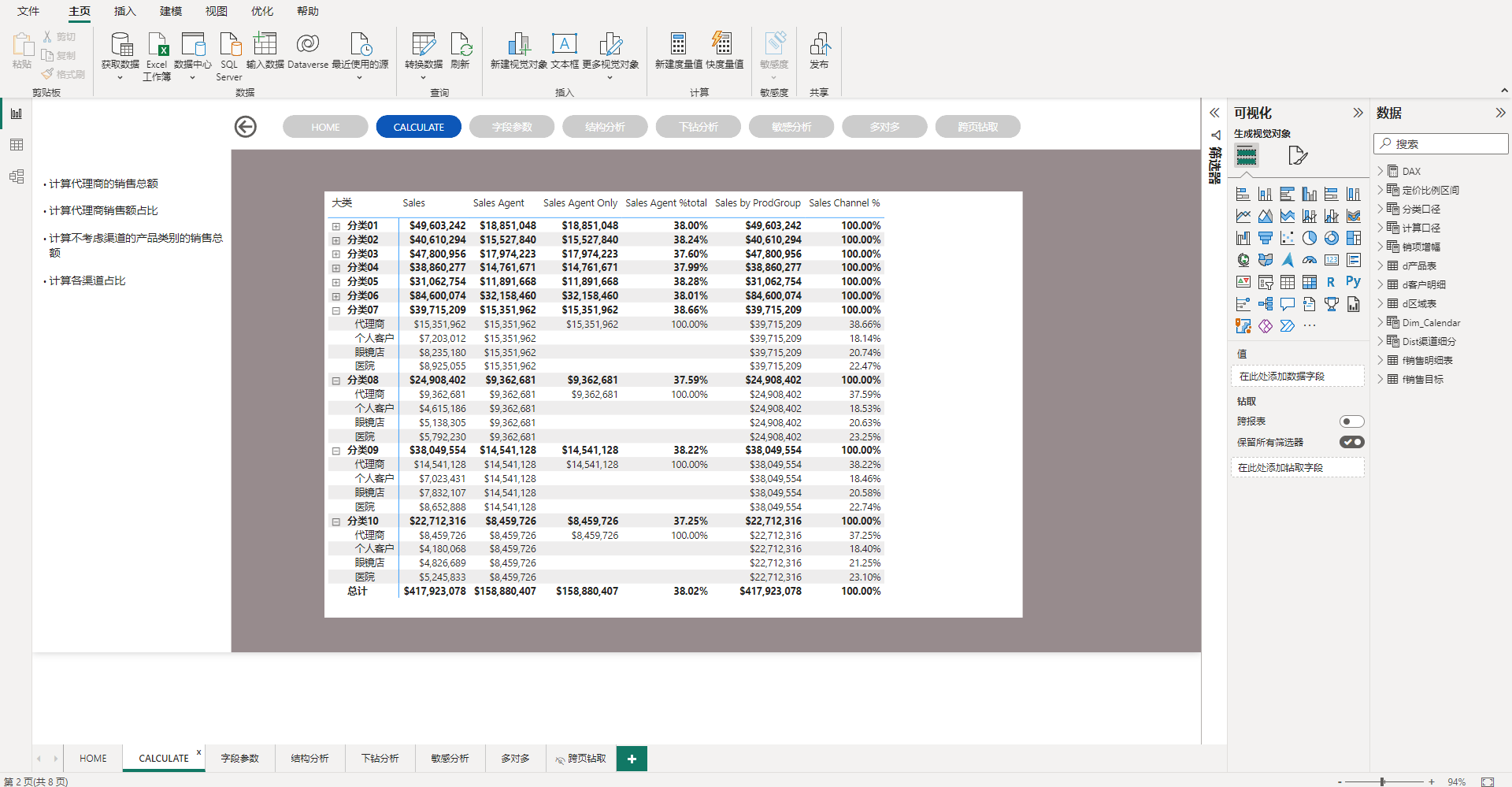The height and width of the screenshot is (787, 1512).
Task: Expand the filters pane arrows
Action: 1214,113
